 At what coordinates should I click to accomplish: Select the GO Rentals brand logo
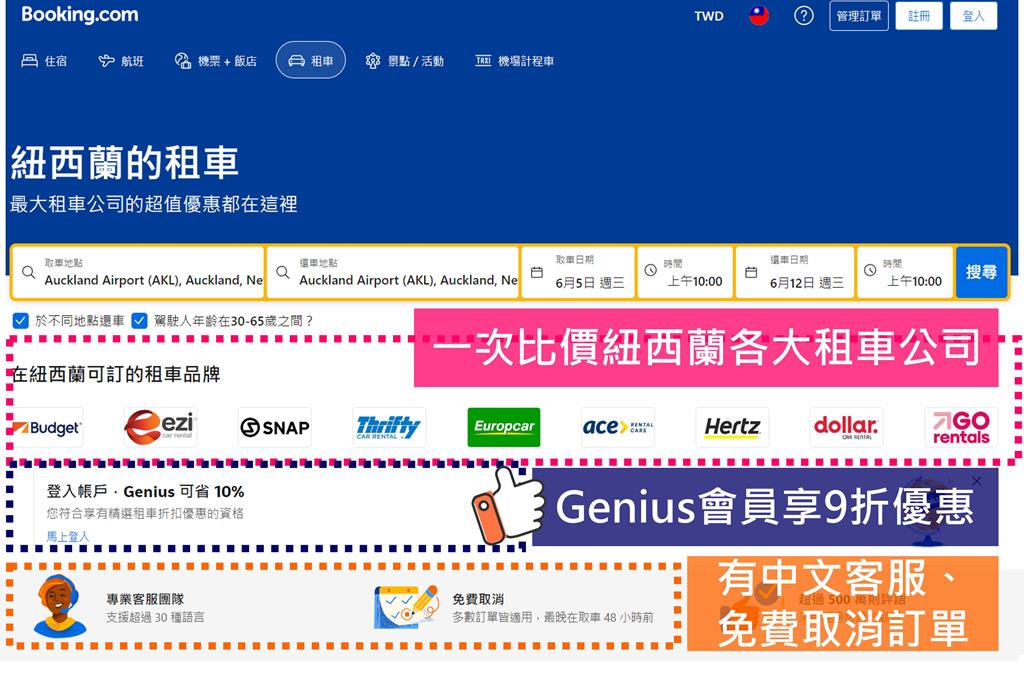(961, 427)
